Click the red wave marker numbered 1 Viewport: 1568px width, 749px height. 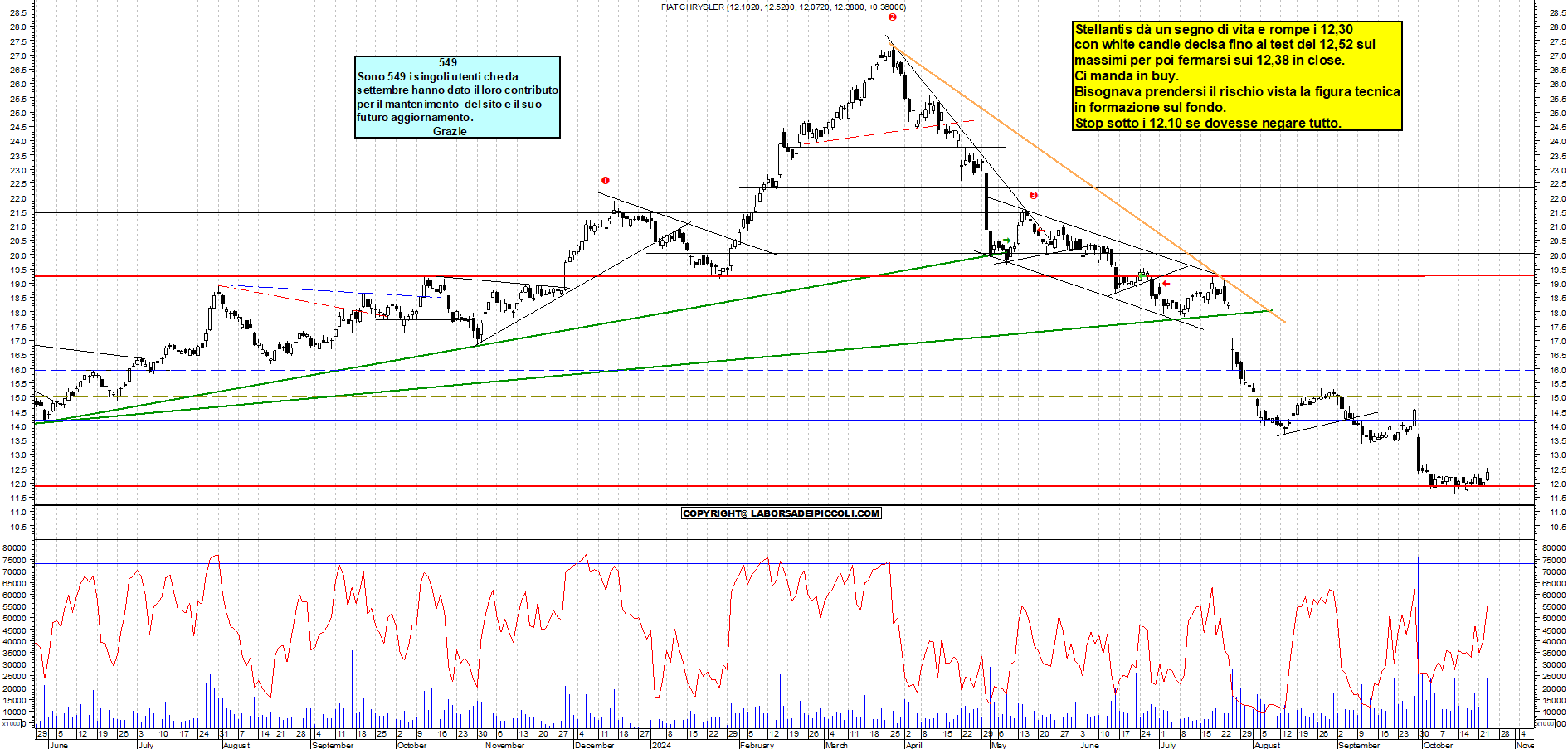[606, 180]
